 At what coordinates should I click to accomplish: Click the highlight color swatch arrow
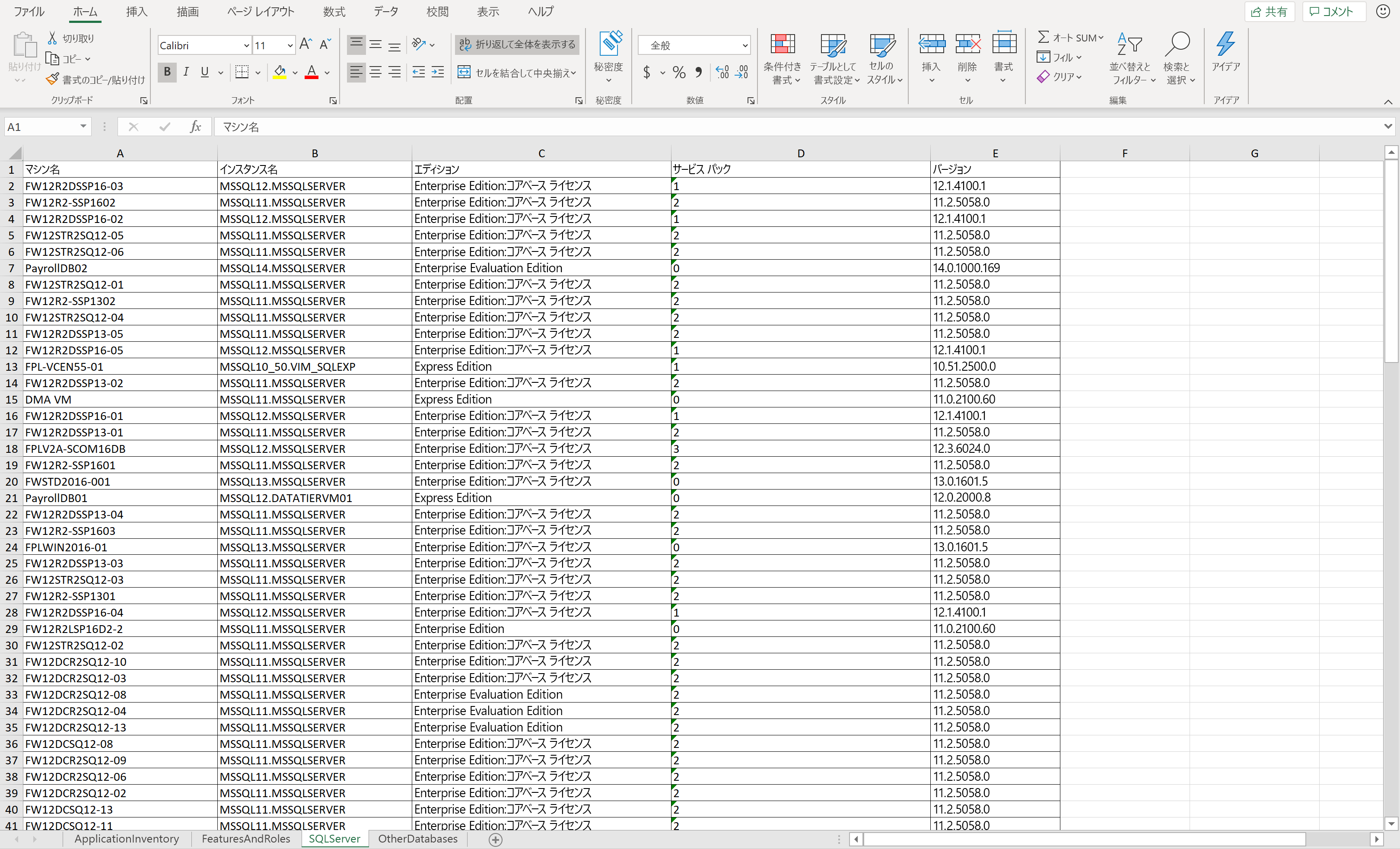tap(294, 73)
